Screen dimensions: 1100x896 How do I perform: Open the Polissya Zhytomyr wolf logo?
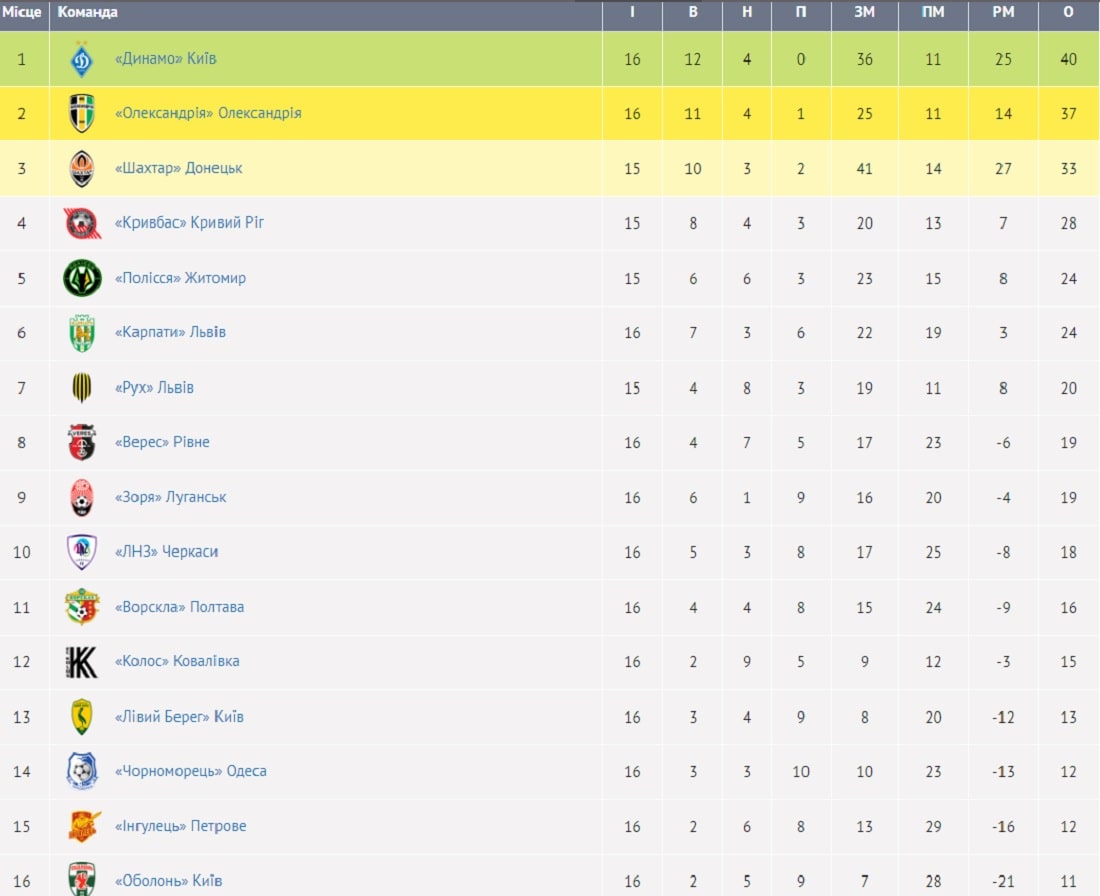82,278
